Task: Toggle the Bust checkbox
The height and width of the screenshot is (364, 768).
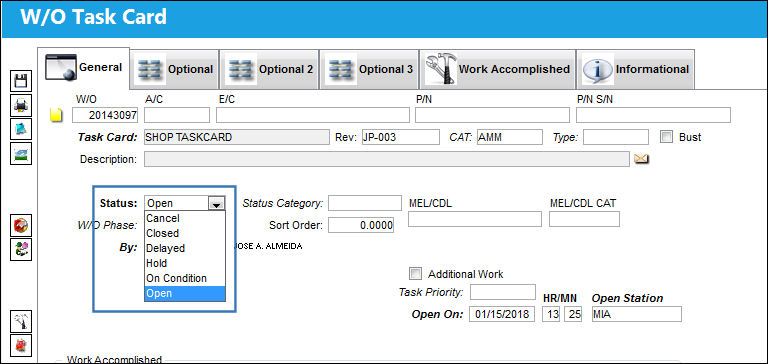Action: pos(666,137)
